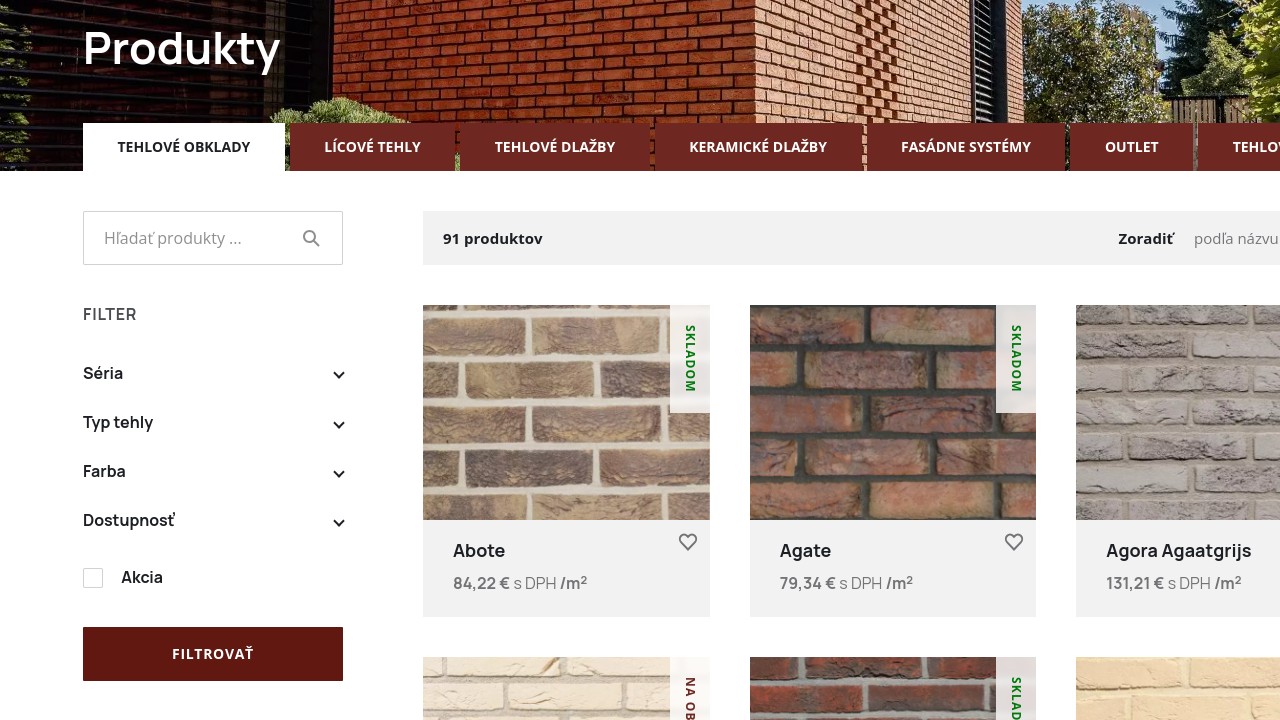Enable the Akcia filter checkbox
The width and height of the screenshot is (1280, 720).
click(93, 578)
